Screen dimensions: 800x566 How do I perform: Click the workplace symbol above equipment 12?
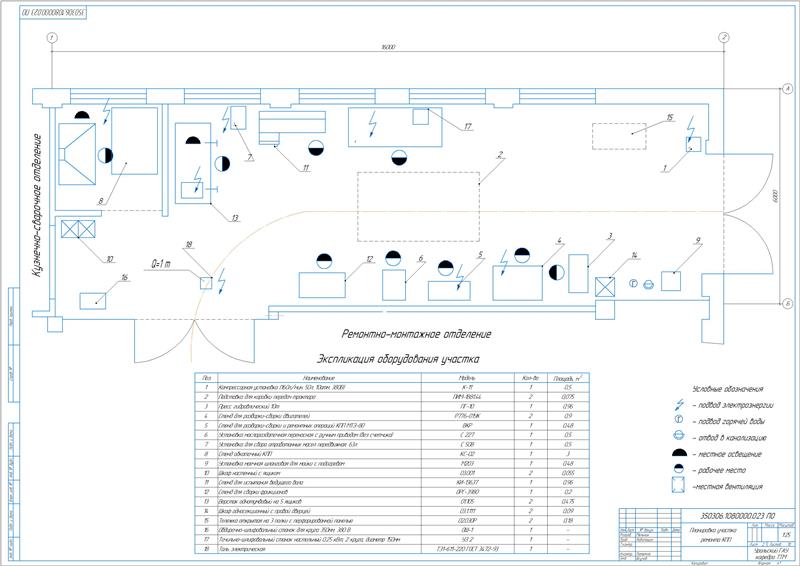[324, 261]
